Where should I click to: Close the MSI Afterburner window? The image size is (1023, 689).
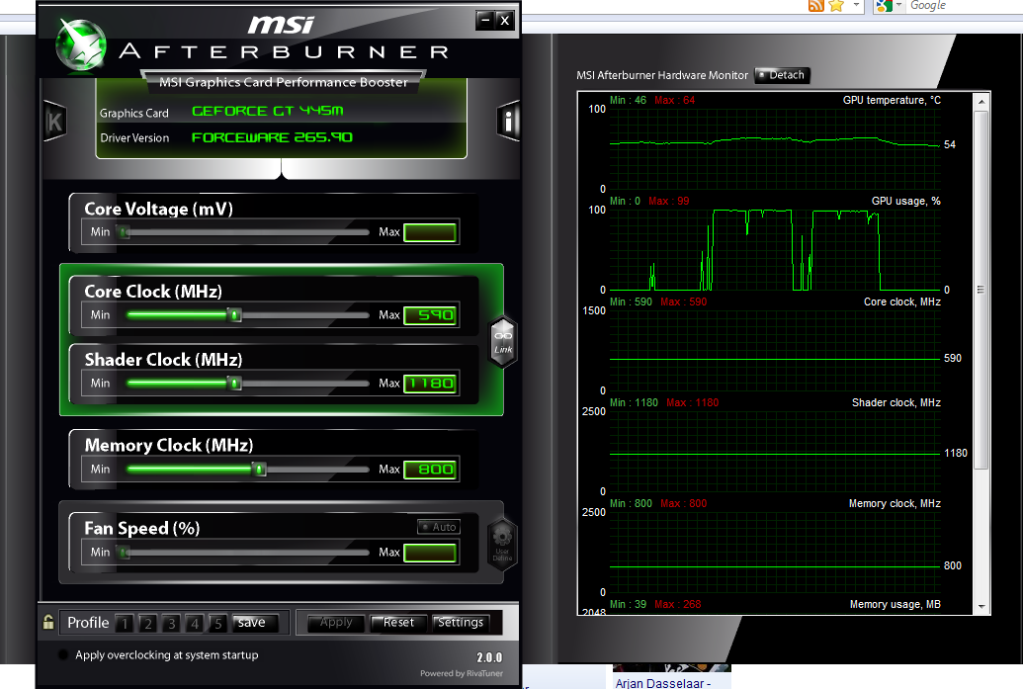click(504, 20)
